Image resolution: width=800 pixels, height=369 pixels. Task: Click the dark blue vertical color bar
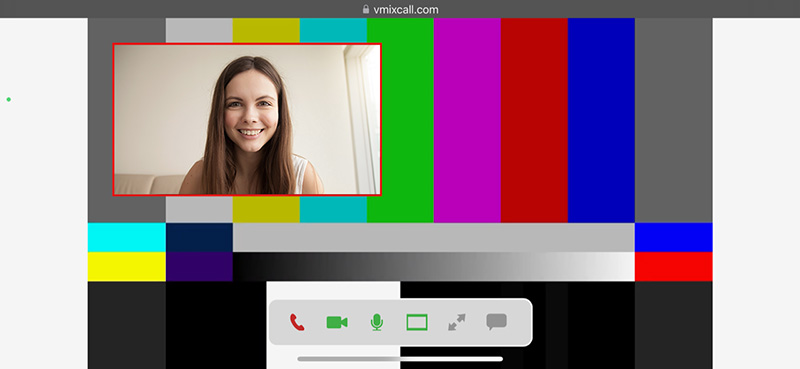pyautogui.click(x=601, y=120)
